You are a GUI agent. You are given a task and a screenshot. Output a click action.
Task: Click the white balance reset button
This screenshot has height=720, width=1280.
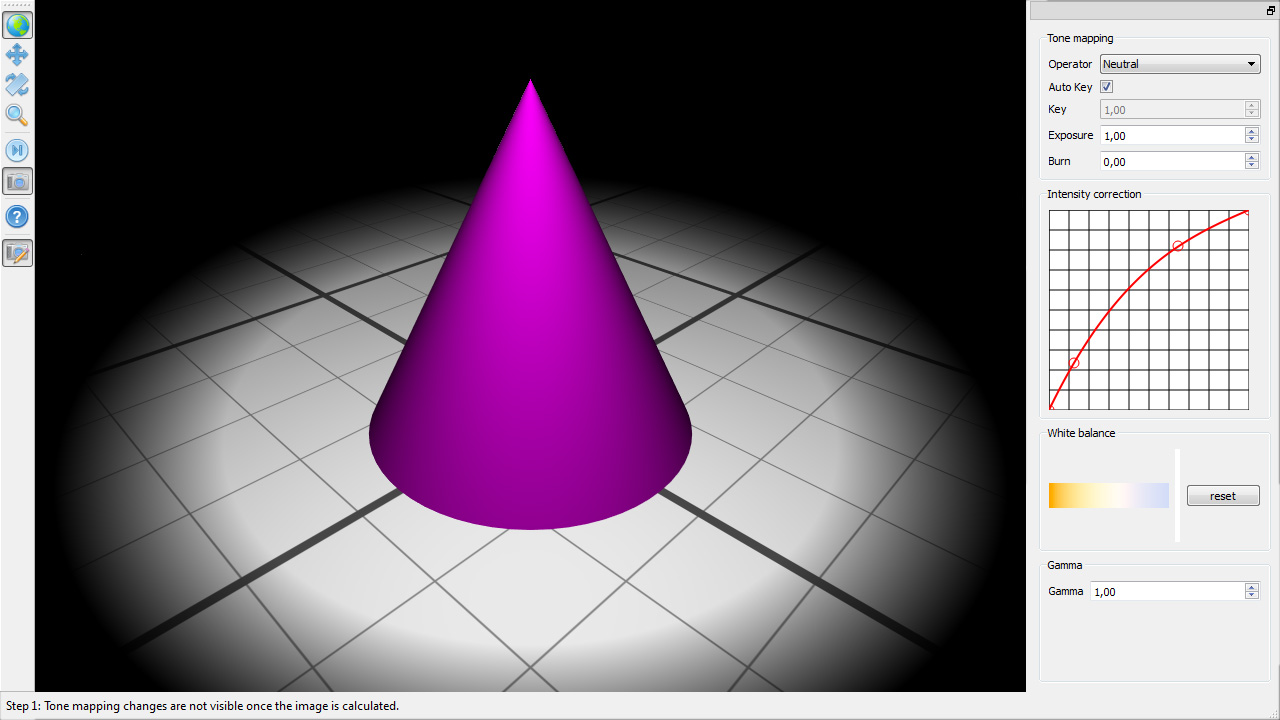pyautogui.click(x=1223, y=495)
